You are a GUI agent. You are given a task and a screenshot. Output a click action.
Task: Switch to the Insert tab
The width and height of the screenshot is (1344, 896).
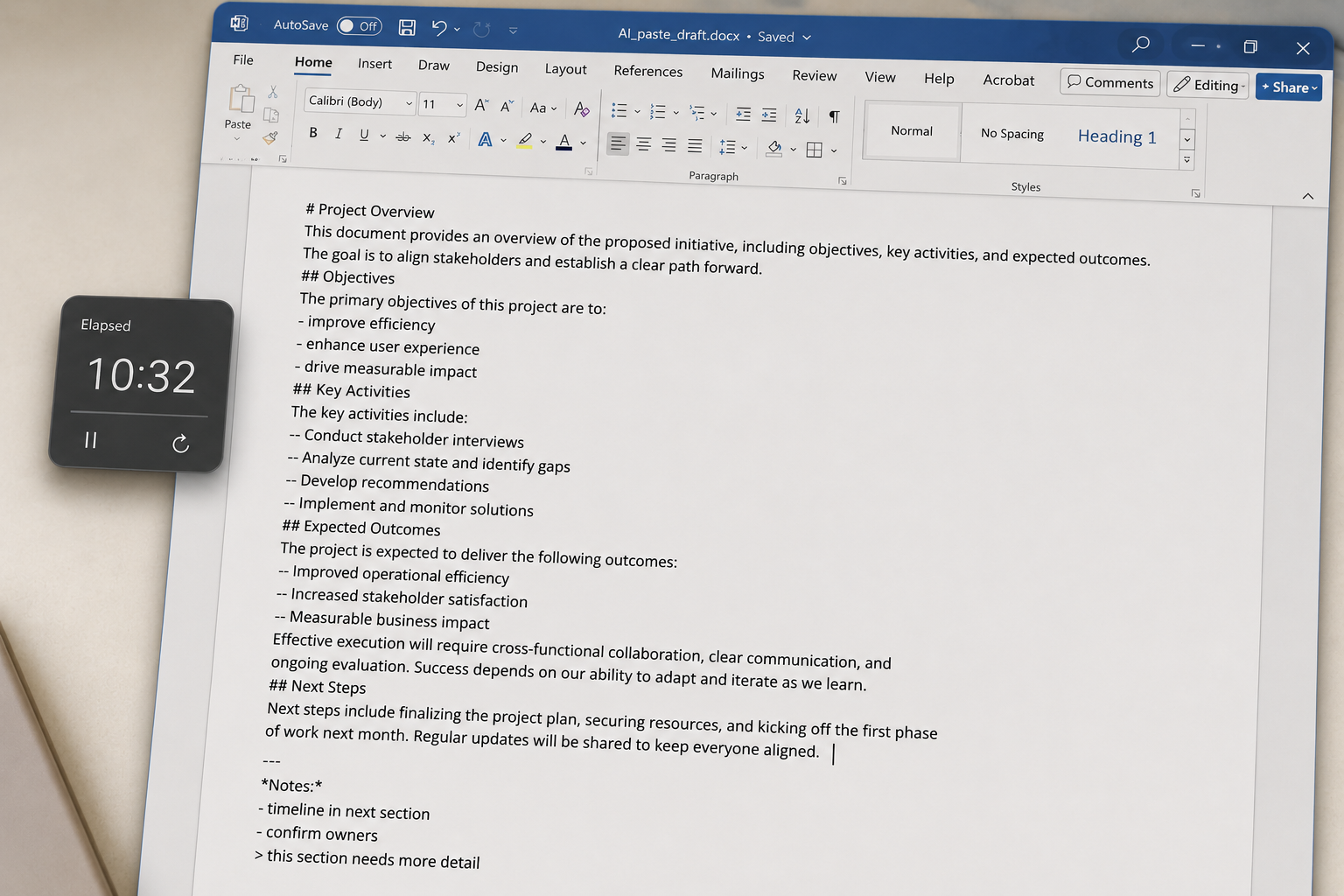374,64
